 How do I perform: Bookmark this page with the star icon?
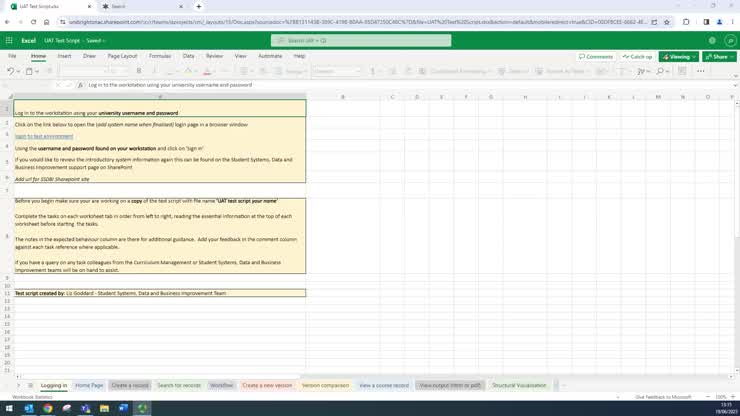(x=668, y=21)
